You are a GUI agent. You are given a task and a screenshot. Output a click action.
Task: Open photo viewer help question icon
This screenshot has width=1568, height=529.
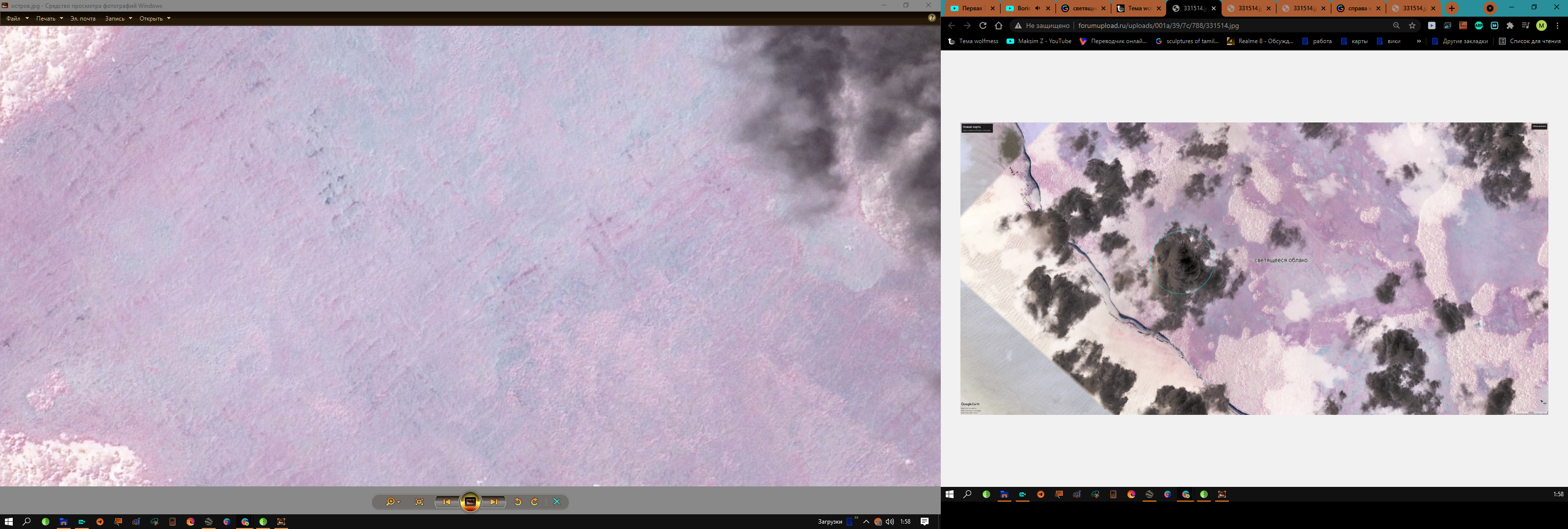931,18
